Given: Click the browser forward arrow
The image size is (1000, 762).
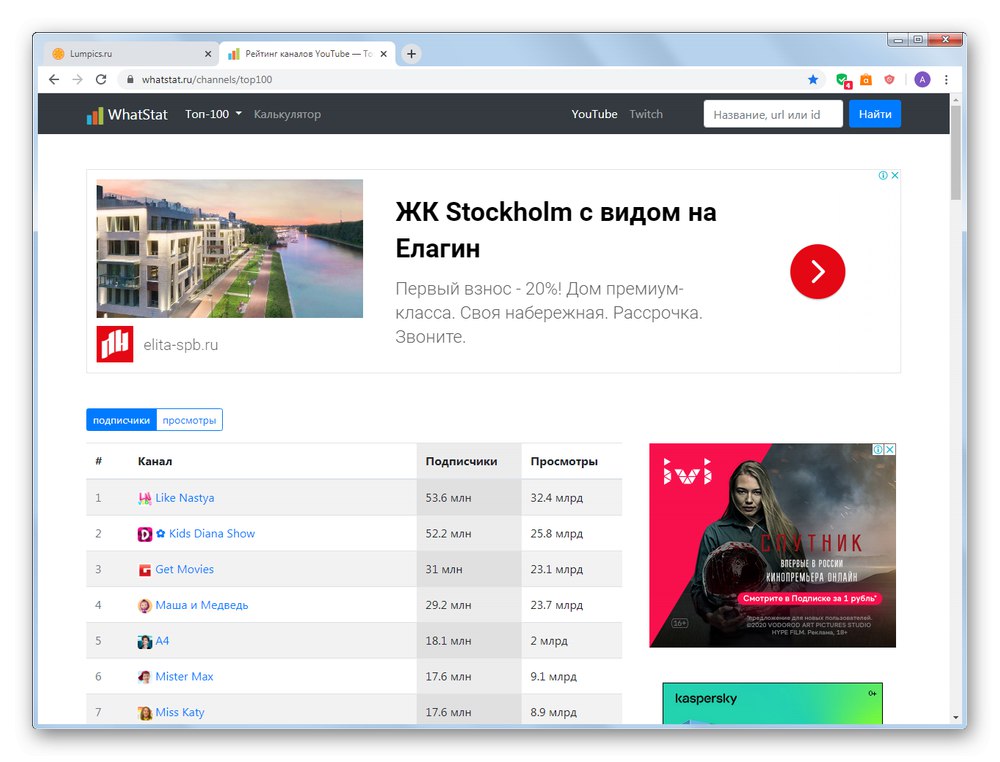Looking at the screenshot, I should point(77,79).
